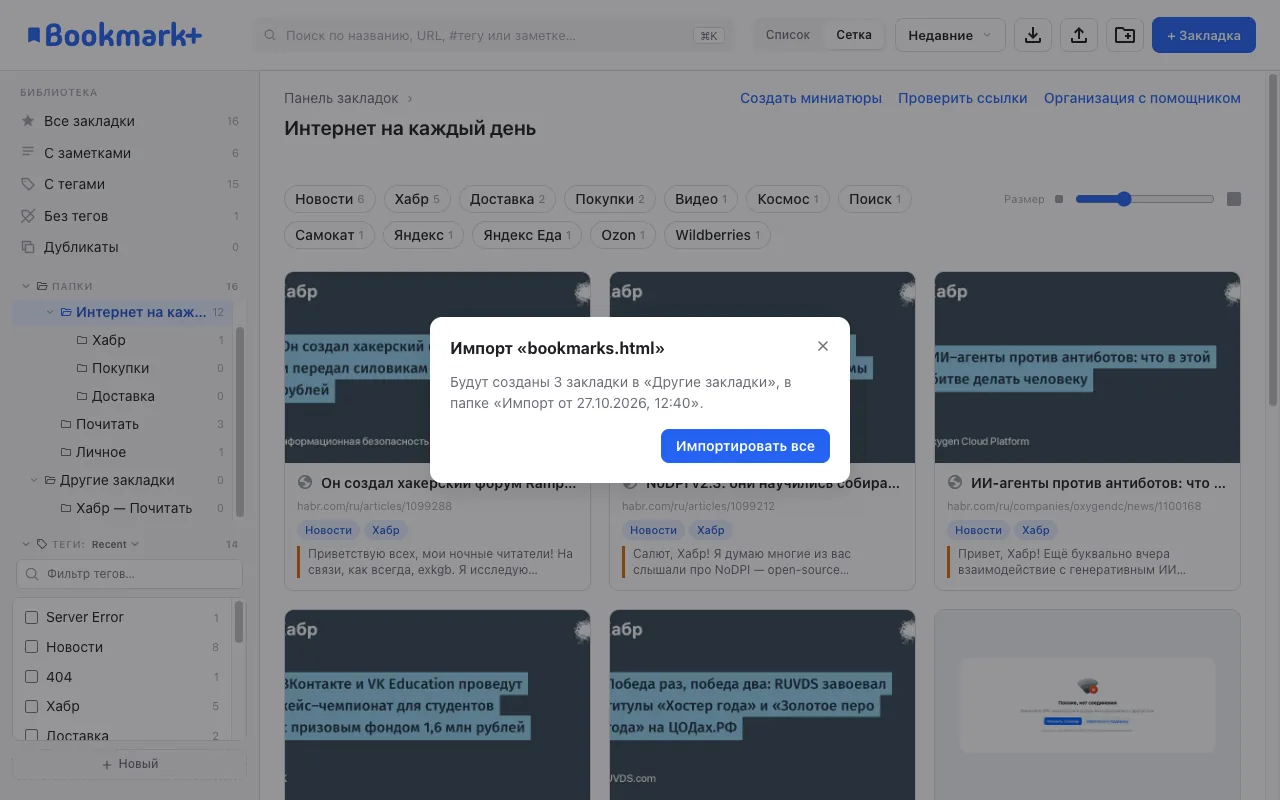The width and height of the screenshot is (1280, 800).
Task: Click the crossed tag icon beside Без тегов
Action: (28, 216)
